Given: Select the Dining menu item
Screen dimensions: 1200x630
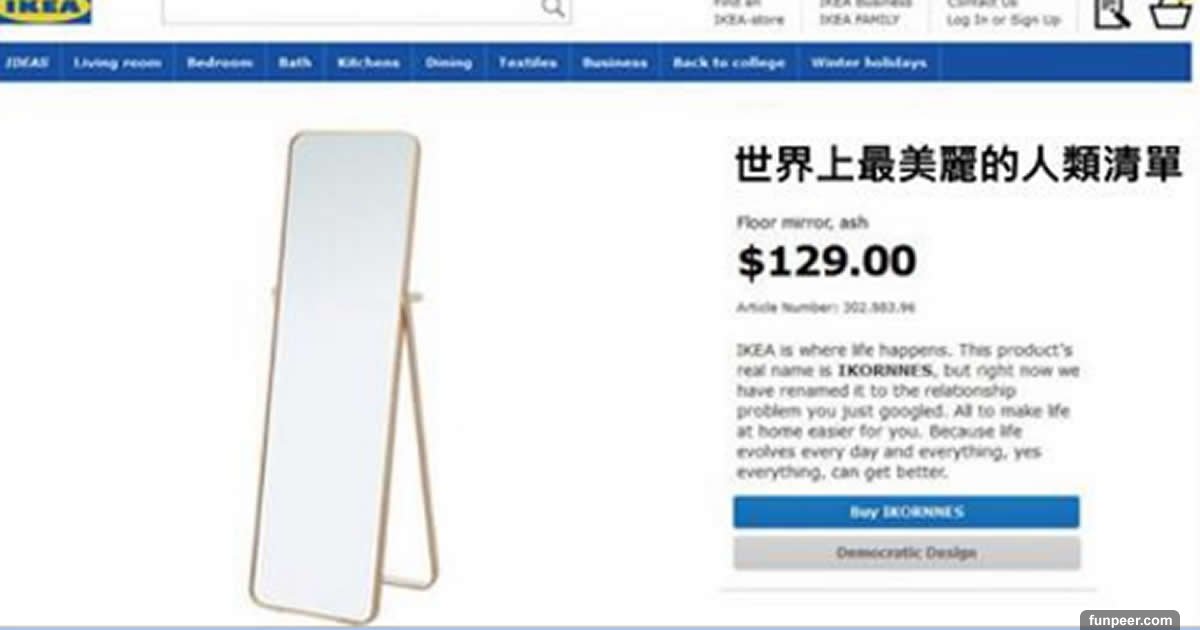Looking at the screenshot, I should click(x=448, y=62).
